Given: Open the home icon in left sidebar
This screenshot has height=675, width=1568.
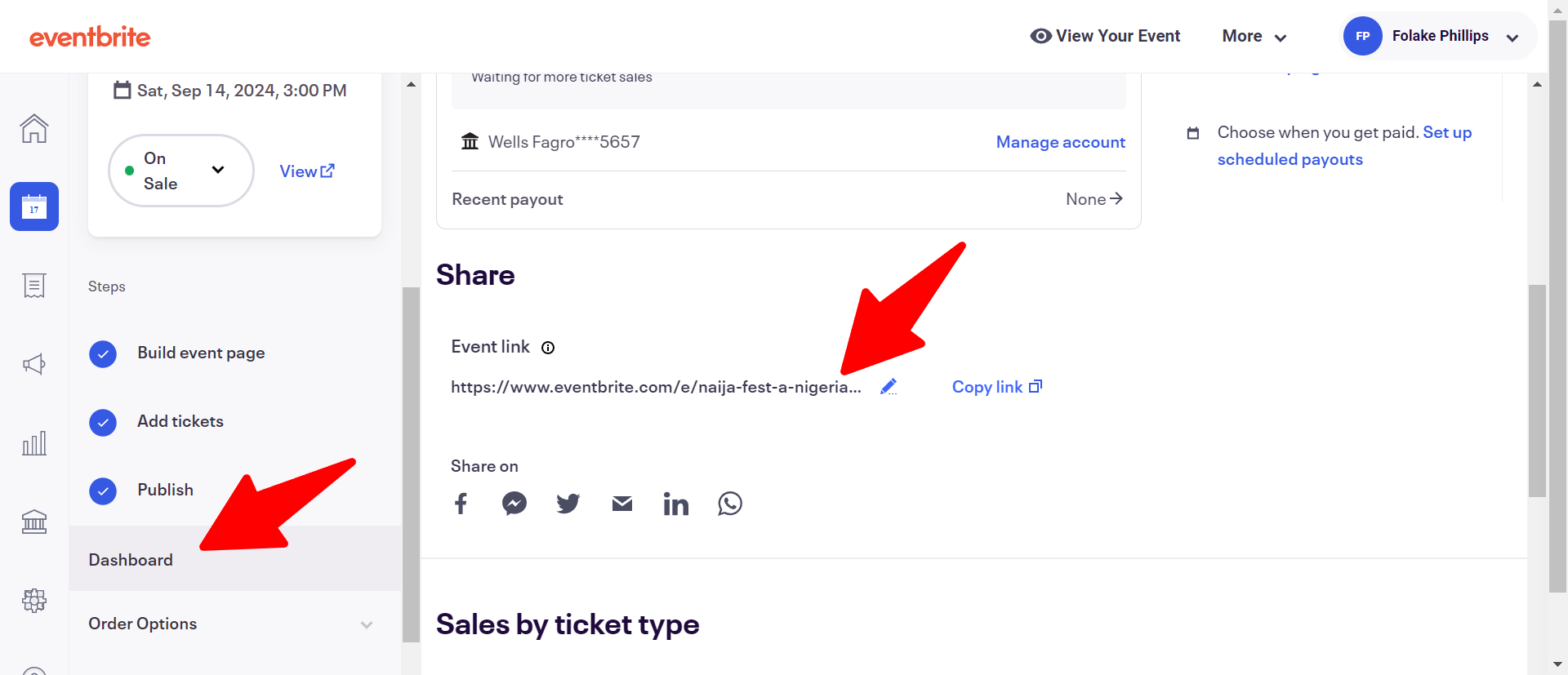Looking at the screenshot, I should (x=34, y=128).
